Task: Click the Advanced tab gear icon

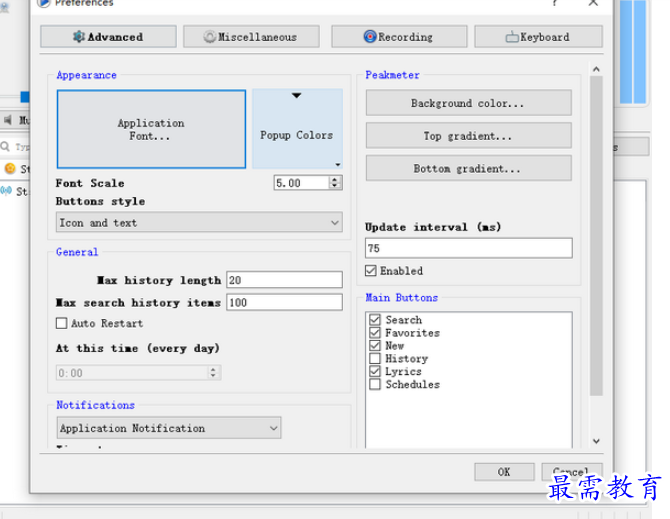Action: (79, 37)
